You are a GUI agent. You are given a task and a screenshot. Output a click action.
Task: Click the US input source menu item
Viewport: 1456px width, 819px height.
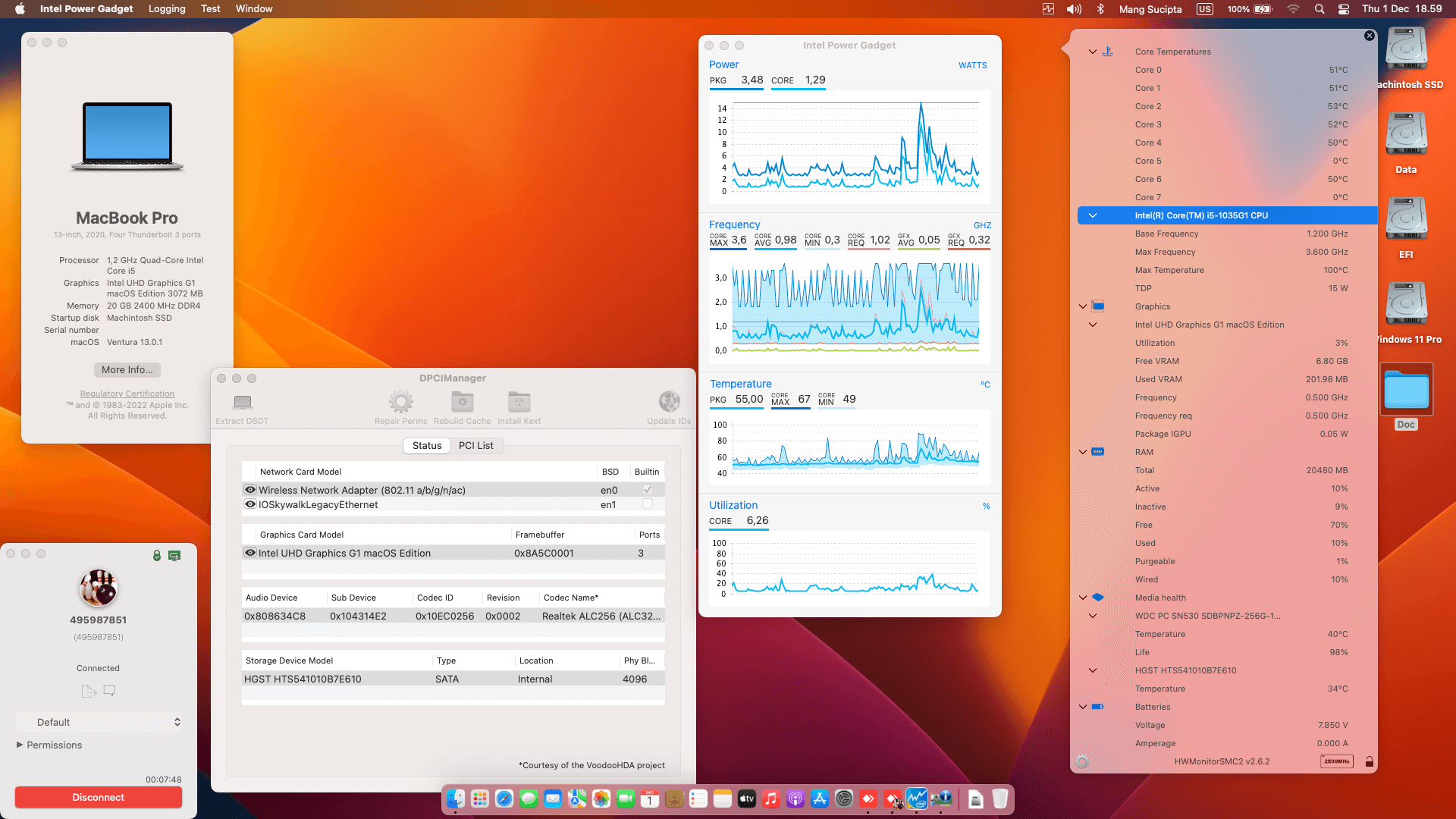tap(1205, 9)
